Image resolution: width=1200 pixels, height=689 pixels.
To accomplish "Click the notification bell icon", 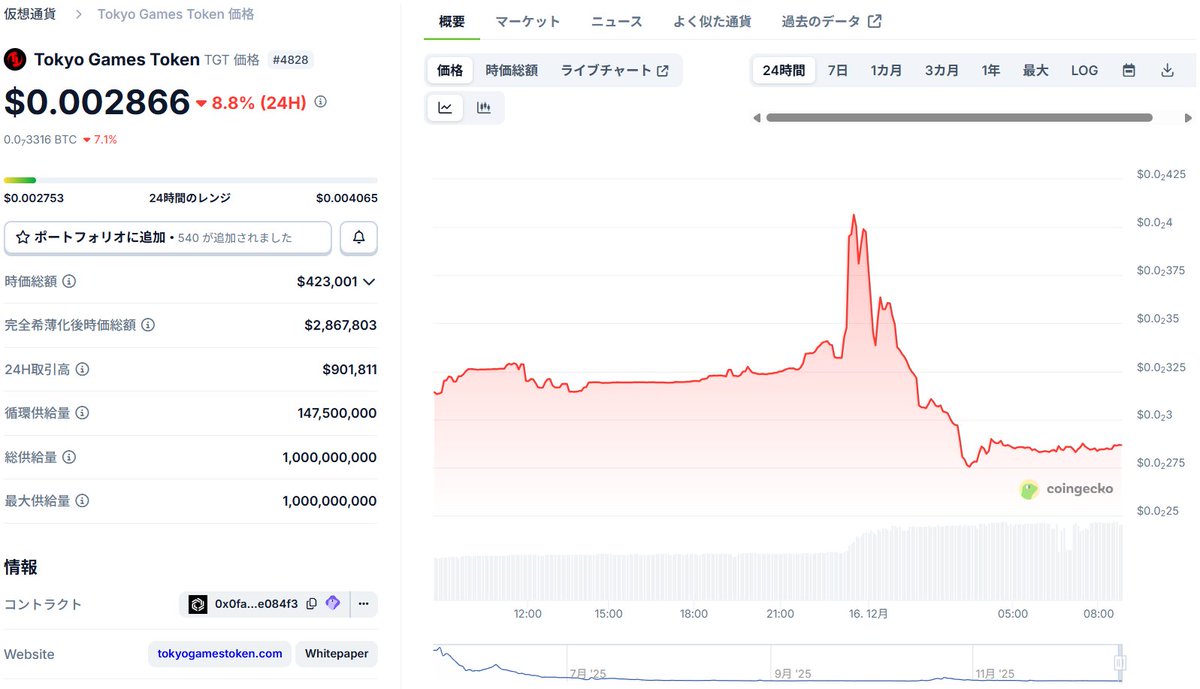I will tap(358, 237).
